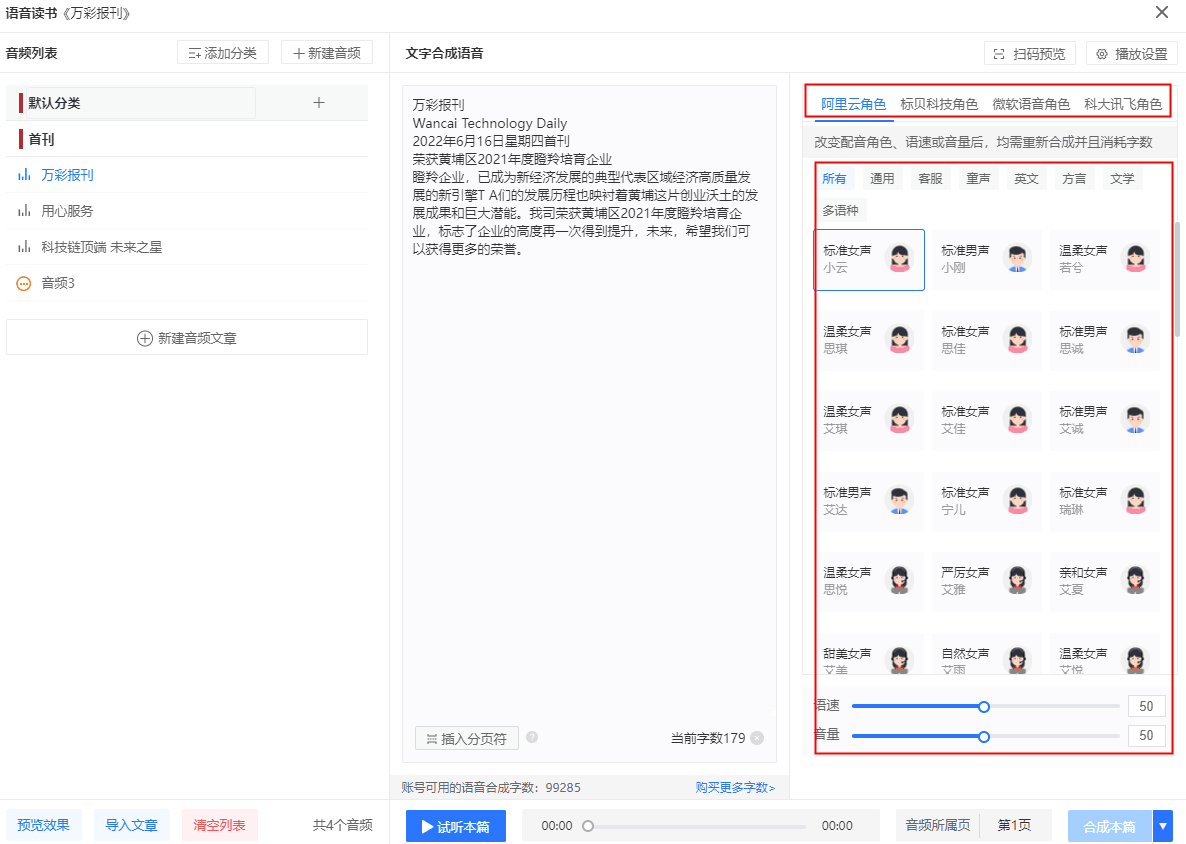
Task: Click the 音量 slider handle
Action: click(983, 736)
